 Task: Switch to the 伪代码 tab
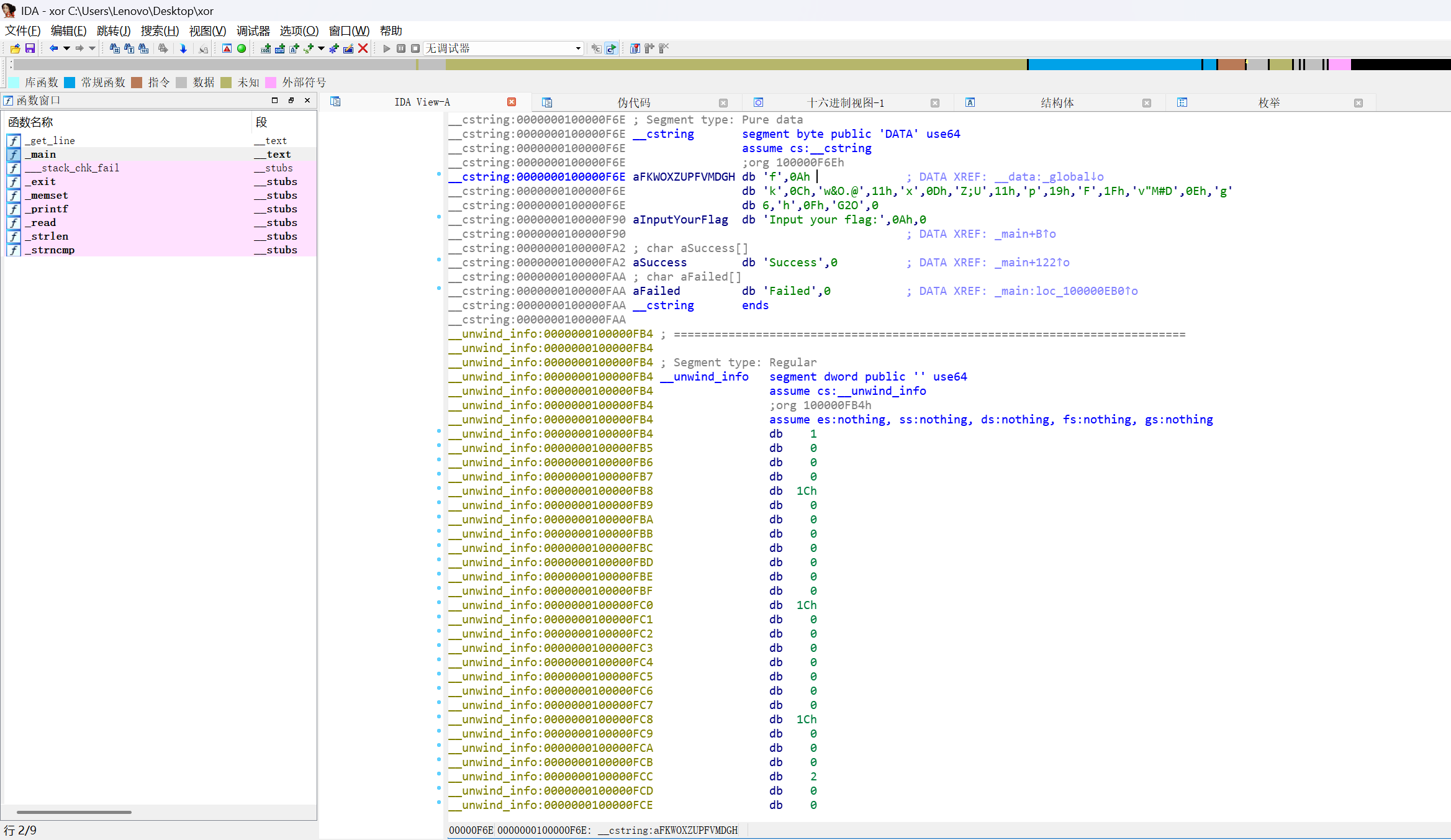pyautogui.click(x=633, y=102)
